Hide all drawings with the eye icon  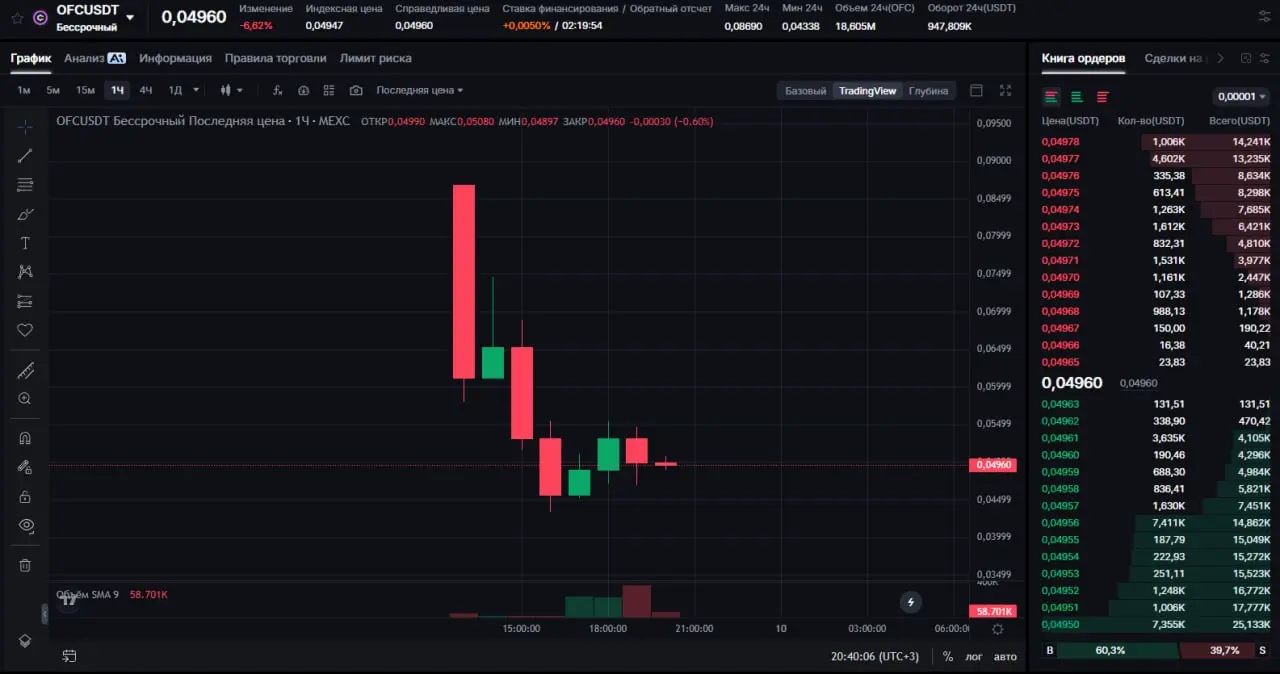coord(25,525)
